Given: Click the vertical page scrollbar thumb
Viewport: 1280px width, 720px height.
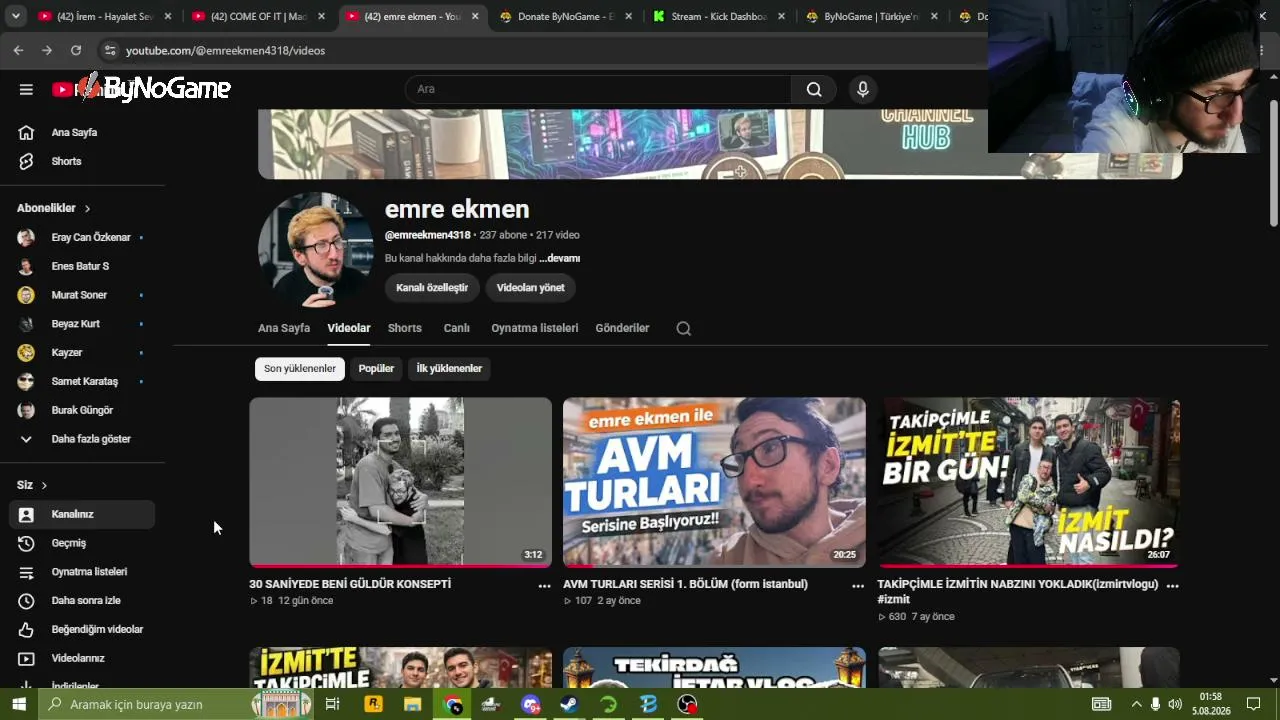Looking at the screenshot, I should pyautogui.click(x=1273, y=164).
